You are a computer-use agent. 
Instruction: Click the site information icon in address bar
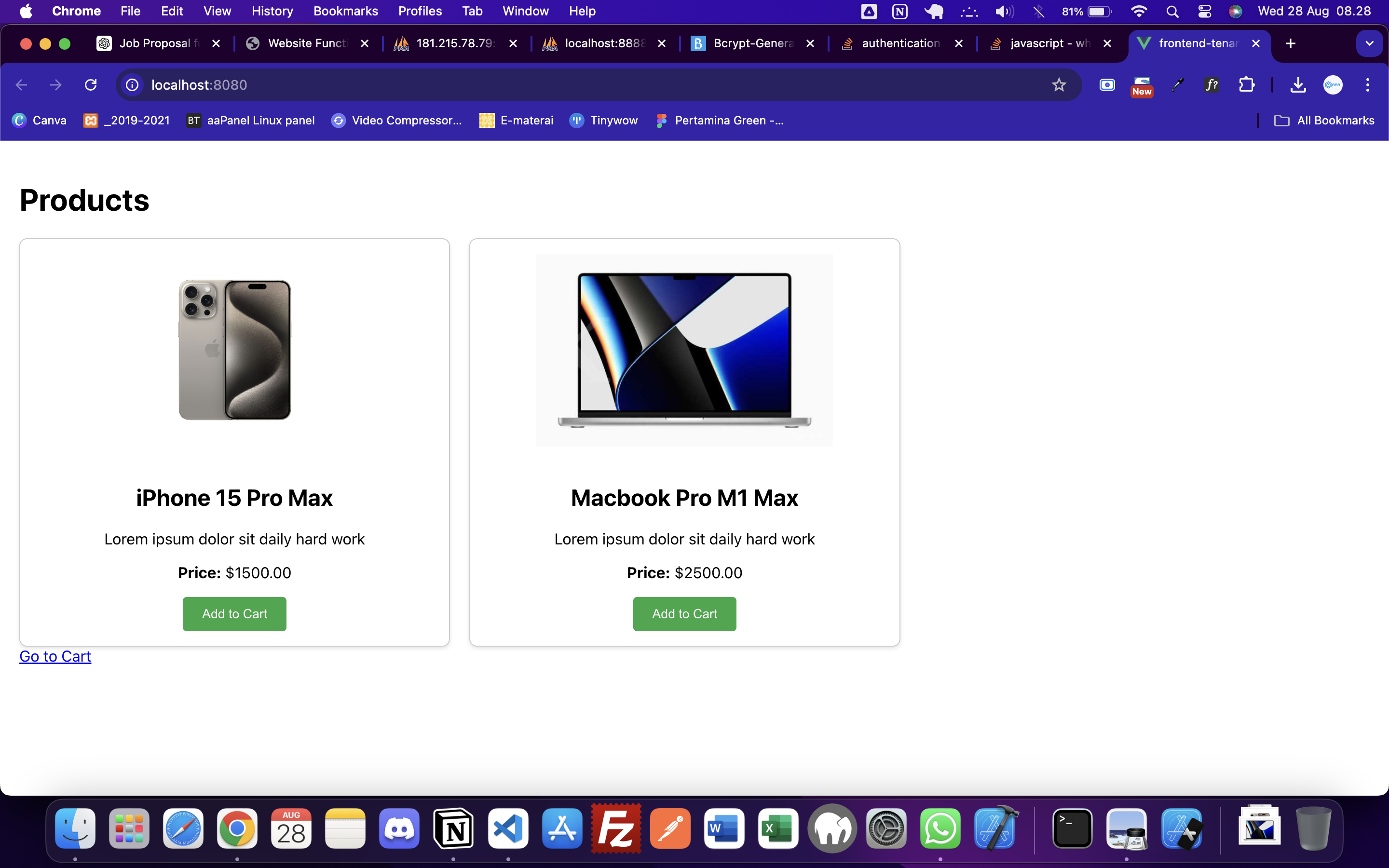132,85
